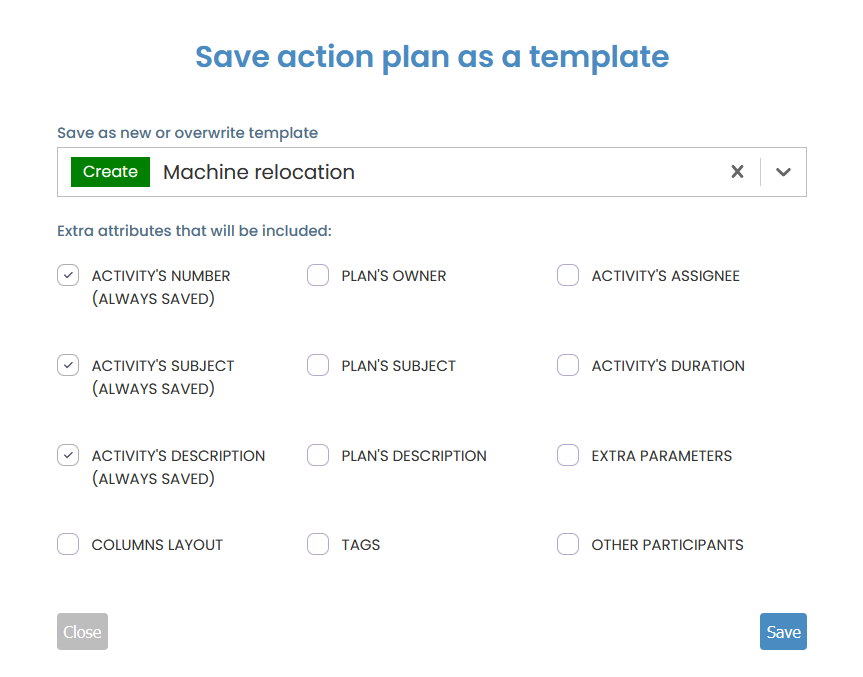
Task: Select the Extra Parameters checkbox
Action: coord(568,456)
